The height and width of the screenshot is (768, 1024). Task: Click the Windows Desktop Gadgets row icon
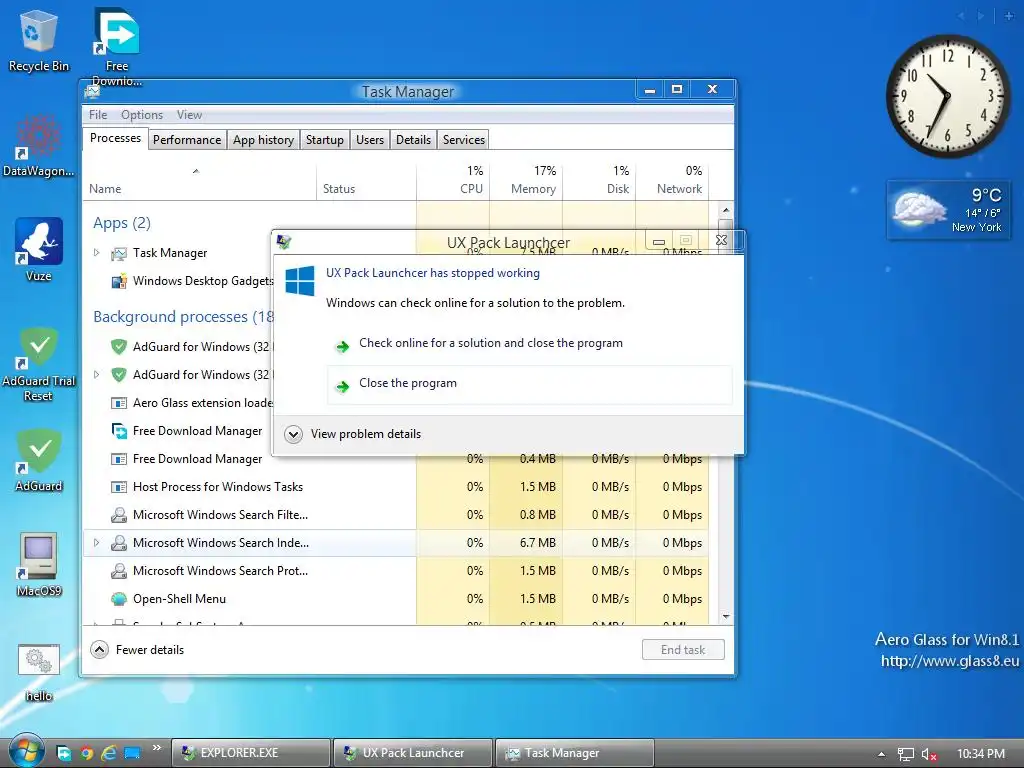[119, 281]
